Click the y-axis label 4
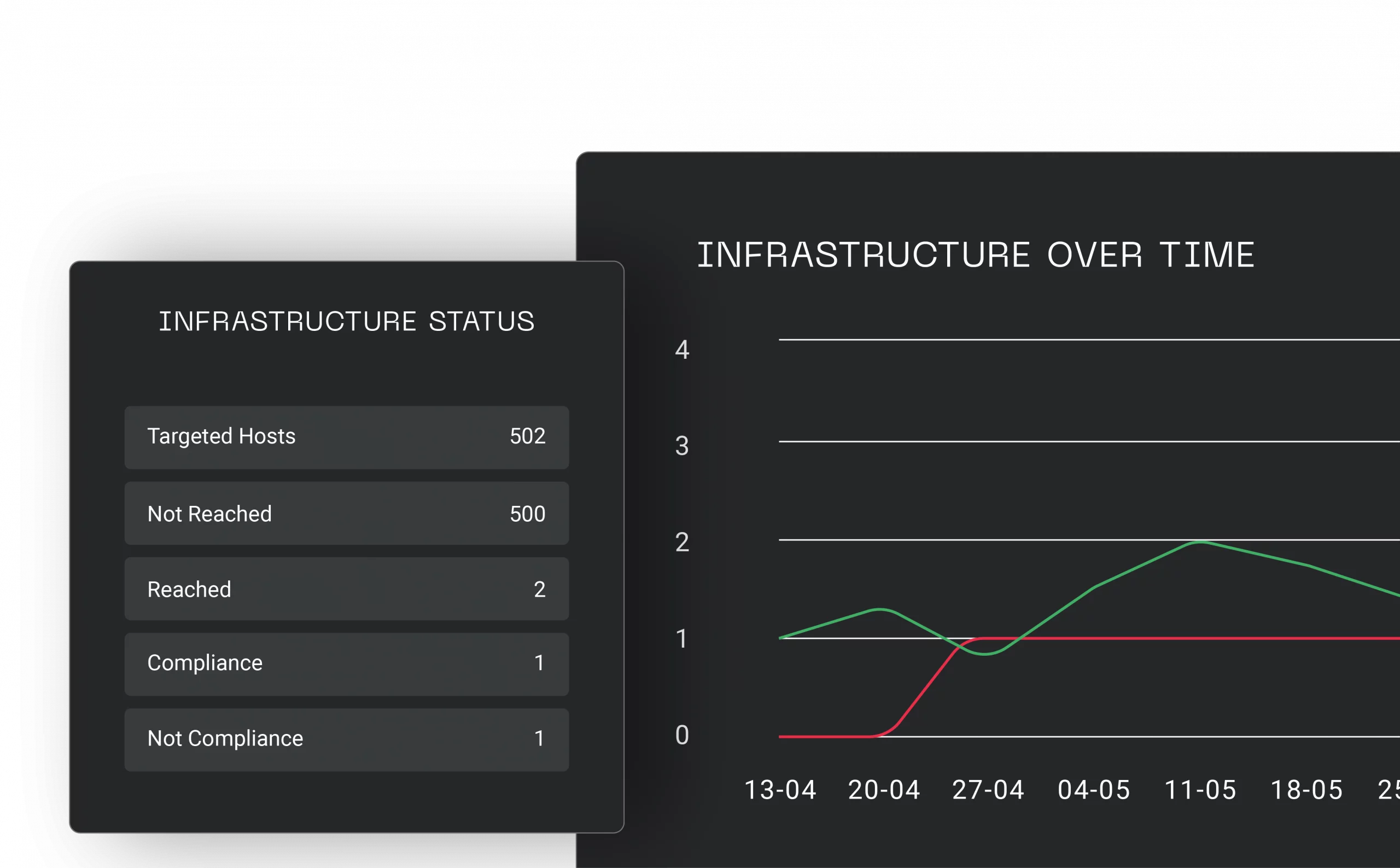1400x868 pixels. pyautogui.click(x=682, y=349)
